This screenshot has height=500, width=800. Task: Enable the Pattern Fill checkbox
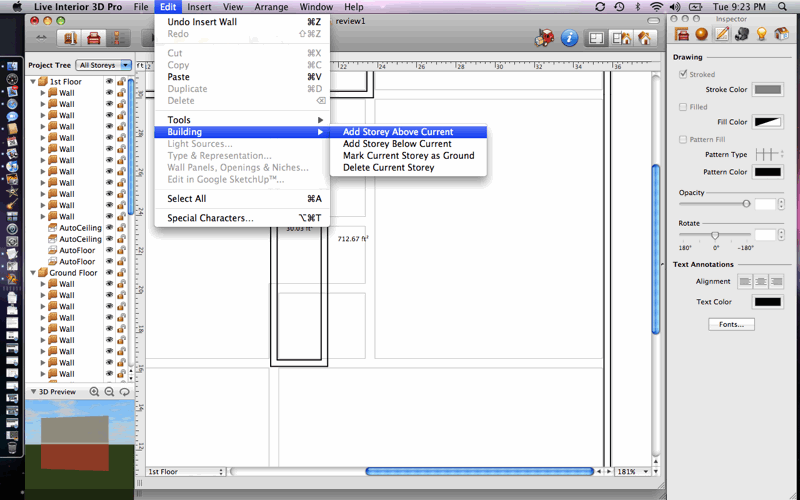(x=683, y=139)
